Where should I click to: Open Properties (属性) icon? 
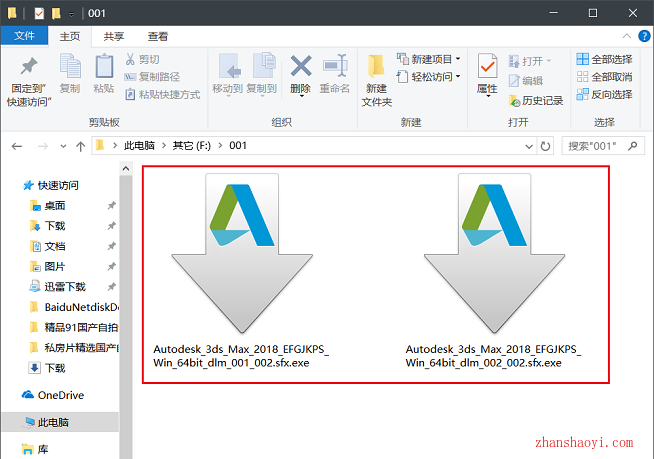487,66
